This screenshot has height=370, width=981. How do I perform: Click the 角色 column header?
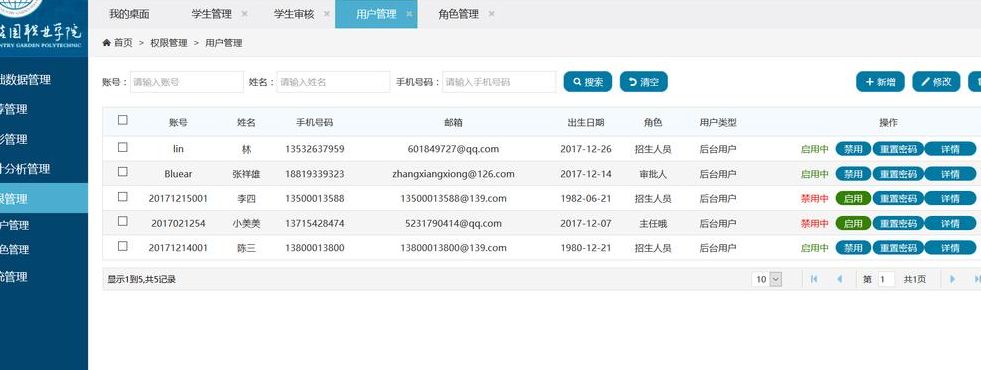pos(653,123)
